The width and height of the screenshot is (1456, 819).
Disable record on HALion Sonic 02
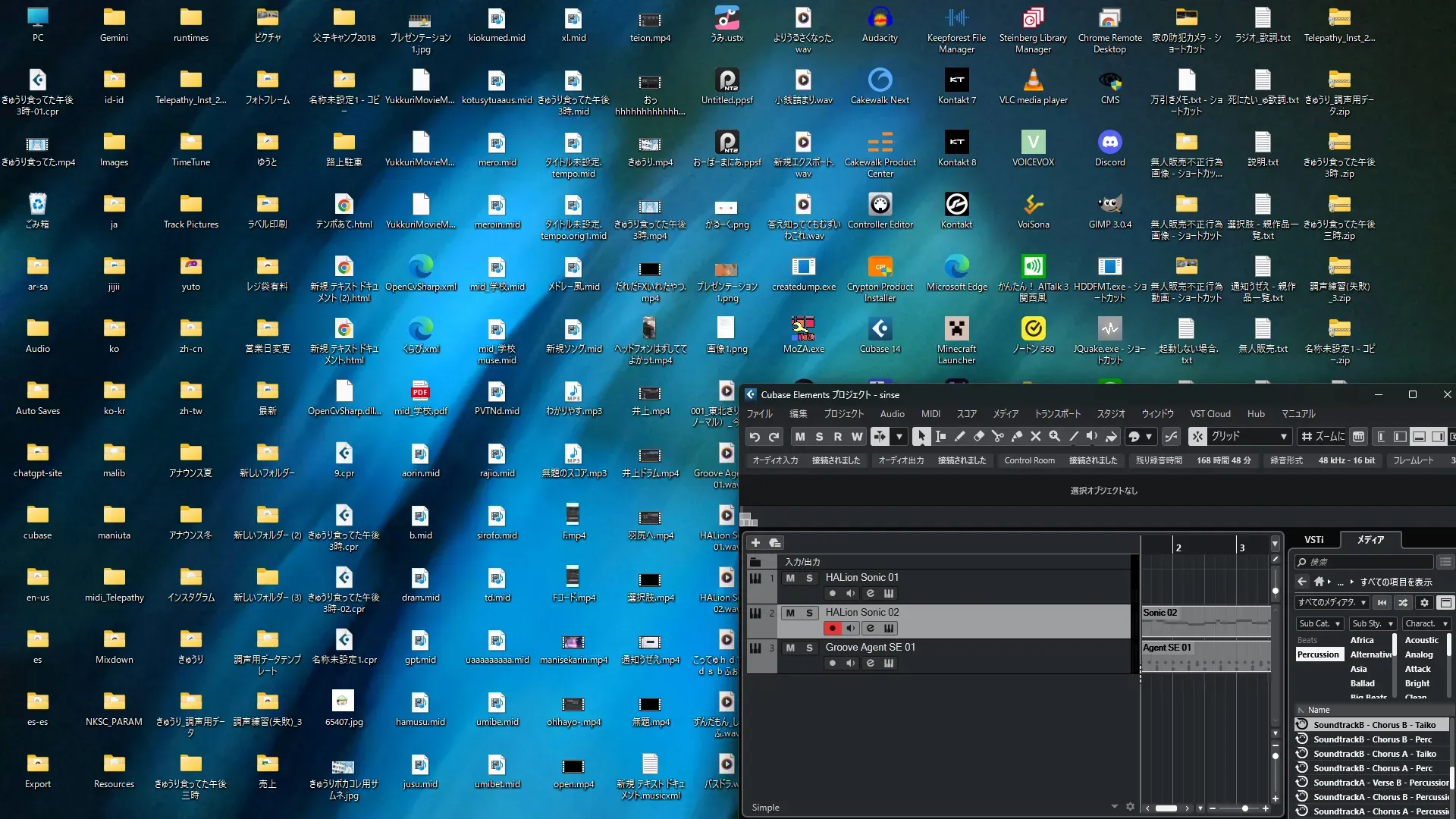[x=833, y=629]
